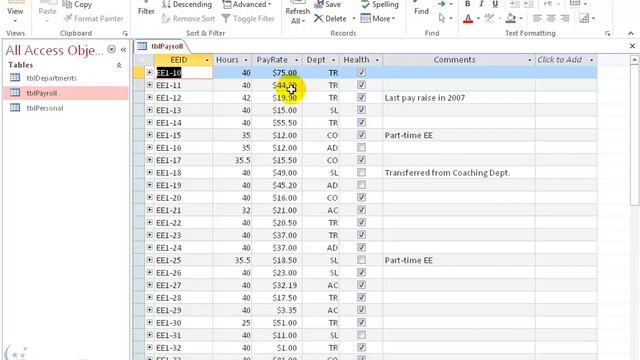Collapse the ribbon with the up chevron

(x=631, y=33)
